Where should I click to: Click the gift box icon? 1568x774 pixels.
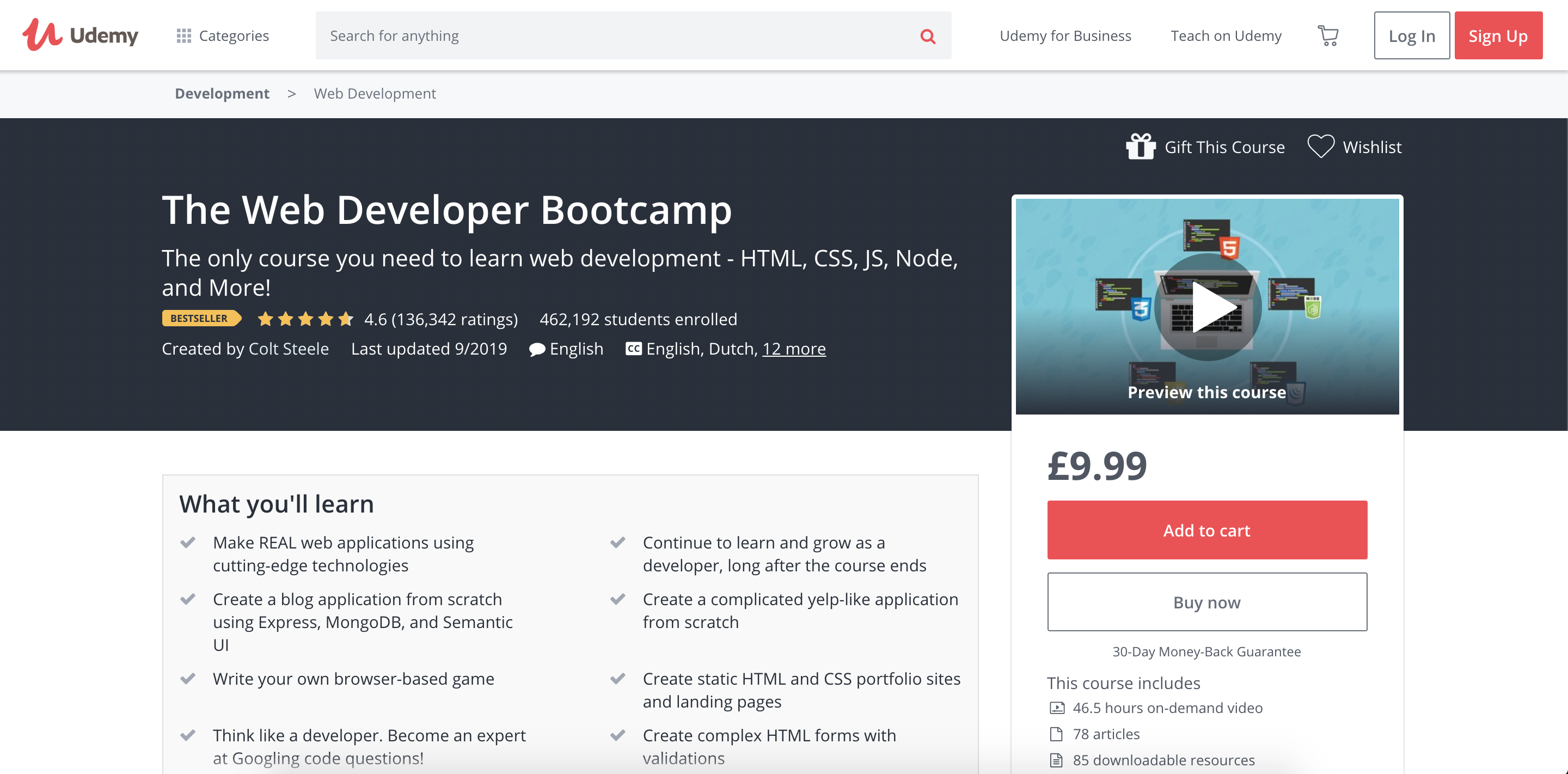point(1140,147)
